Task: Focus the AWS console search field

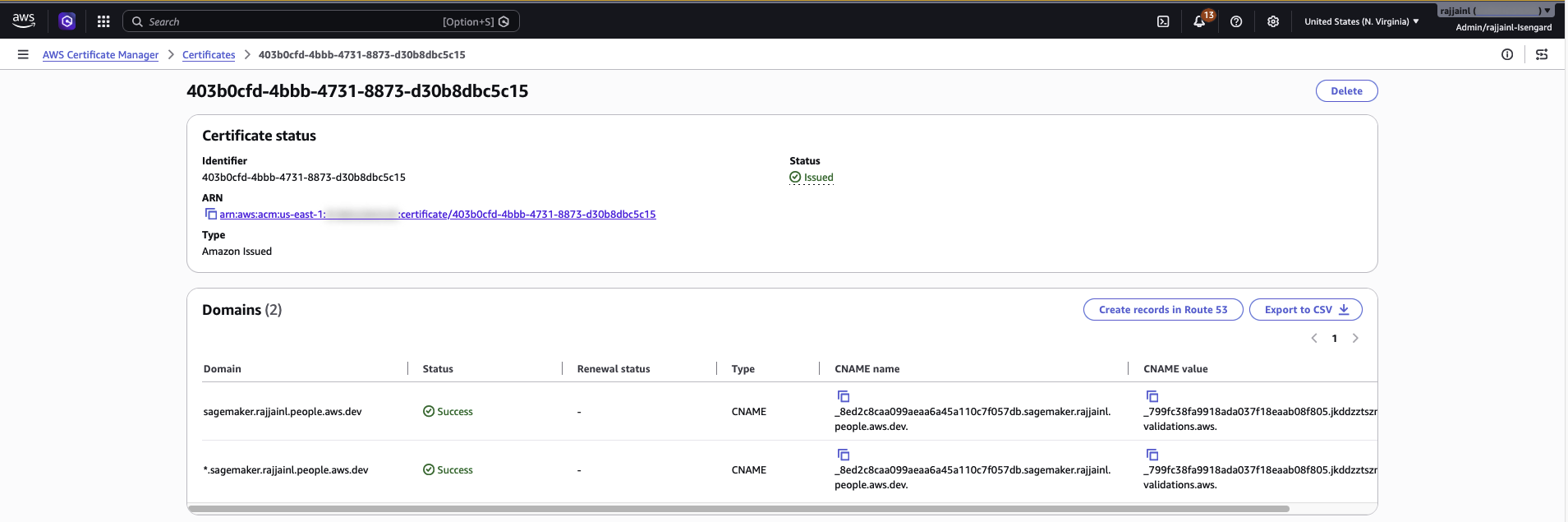Action: pyautogui.click(x=321, y=21)
